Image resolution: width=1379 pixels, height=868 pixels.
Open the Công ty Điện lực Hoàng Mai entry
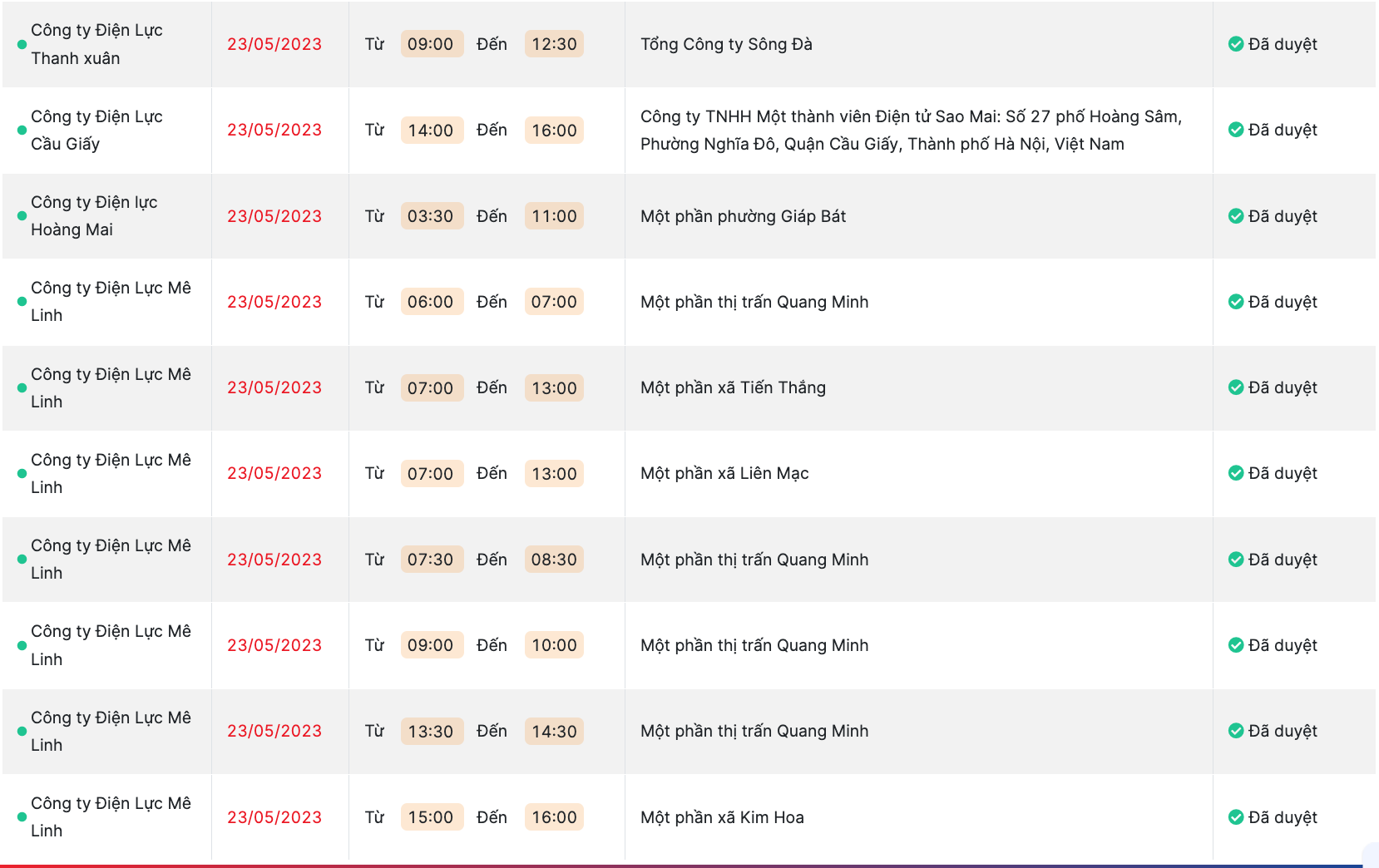pos(94,216)
